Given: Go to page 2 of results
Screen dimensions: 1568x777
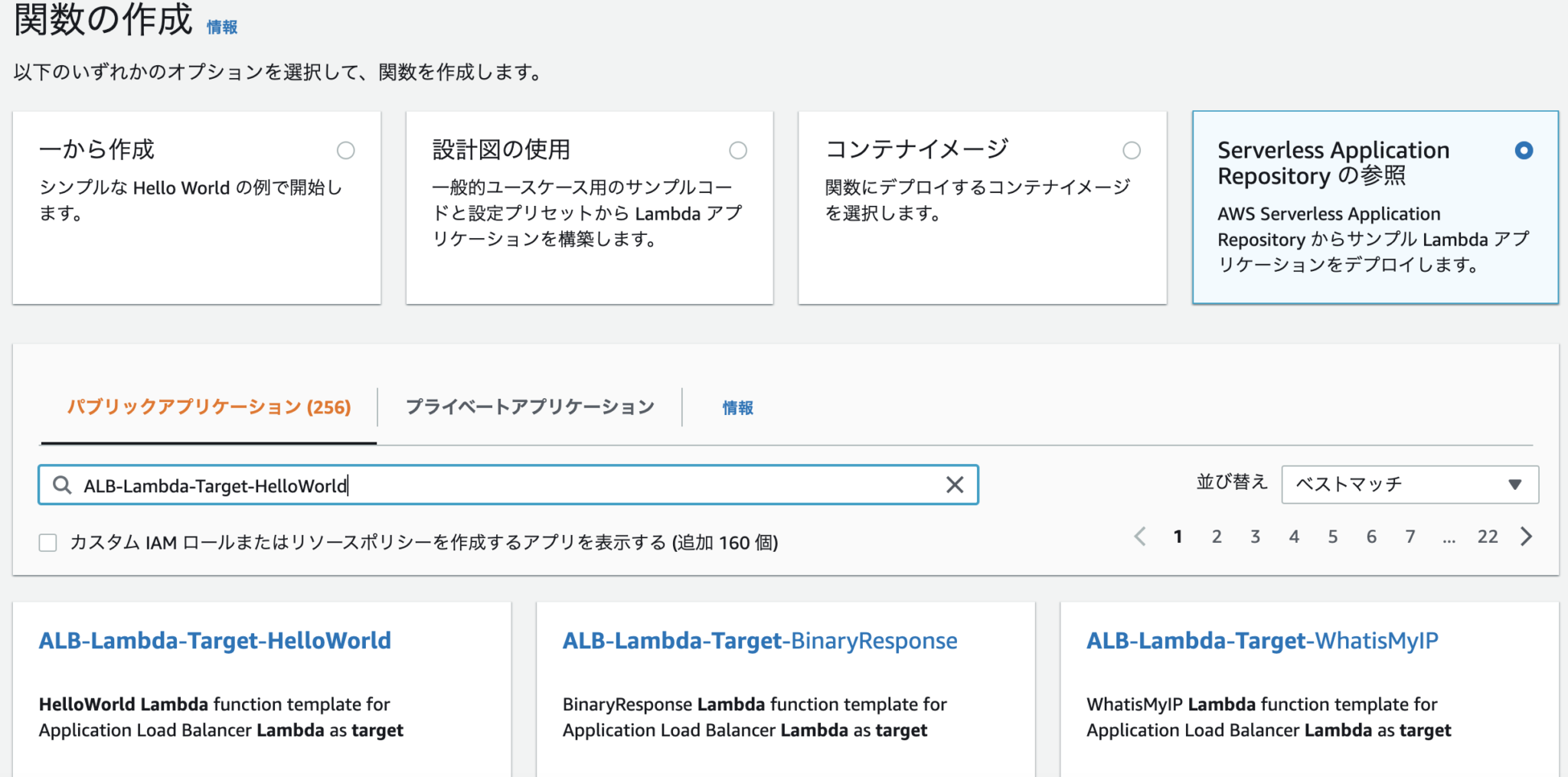Looking at the screenshot, I should point(1217,537).
